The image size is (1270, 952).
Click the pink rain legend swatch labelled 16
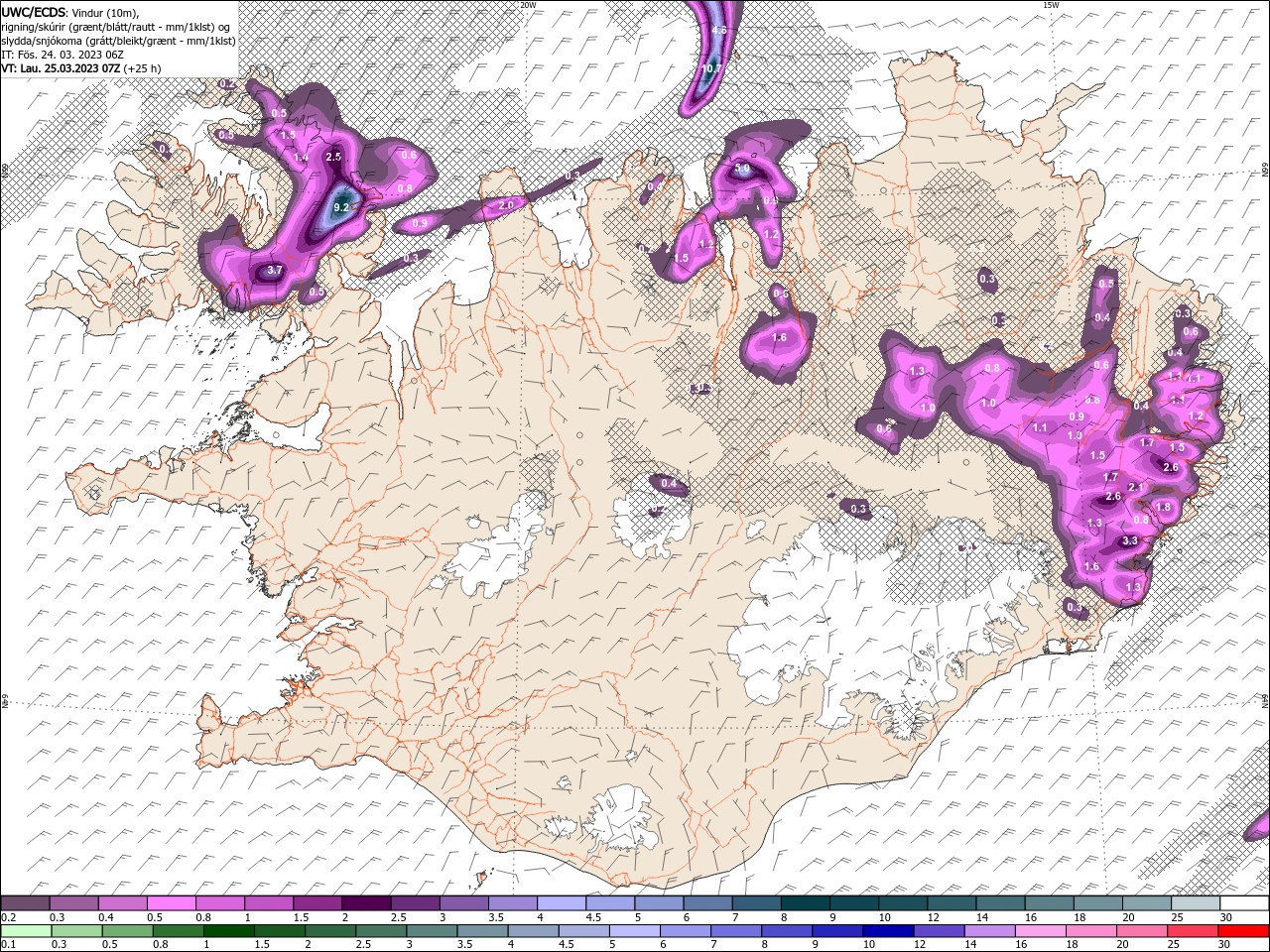click(x=1039, y=931)
